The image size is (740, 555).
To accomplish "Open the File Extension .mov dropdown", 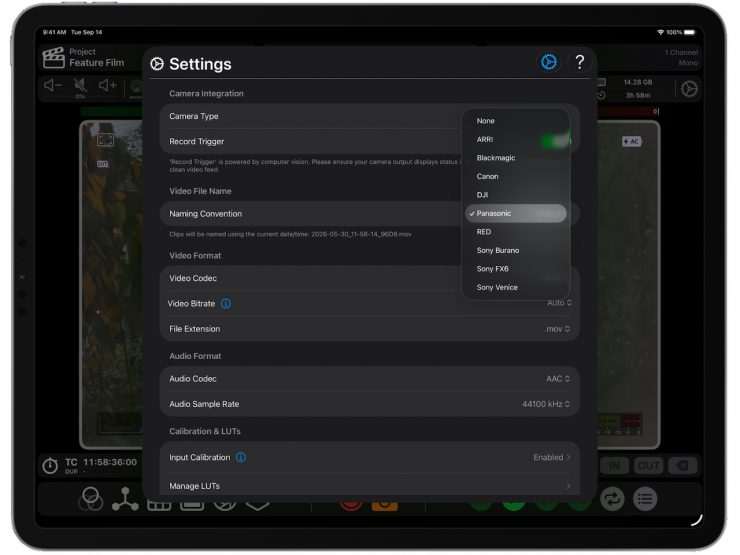I will [557, 329].
